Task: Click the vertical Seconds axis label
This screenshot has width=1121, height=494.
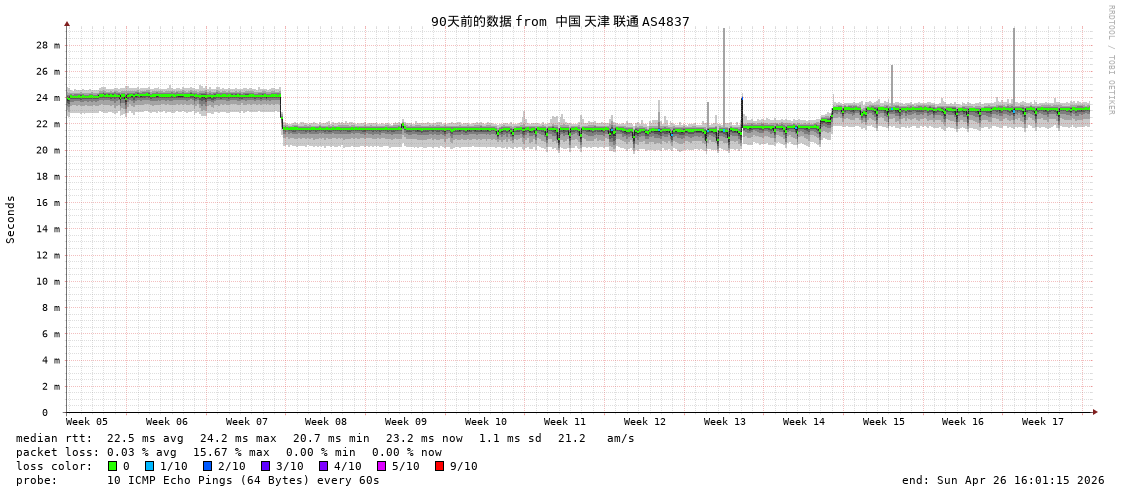Action: [11, 219]
